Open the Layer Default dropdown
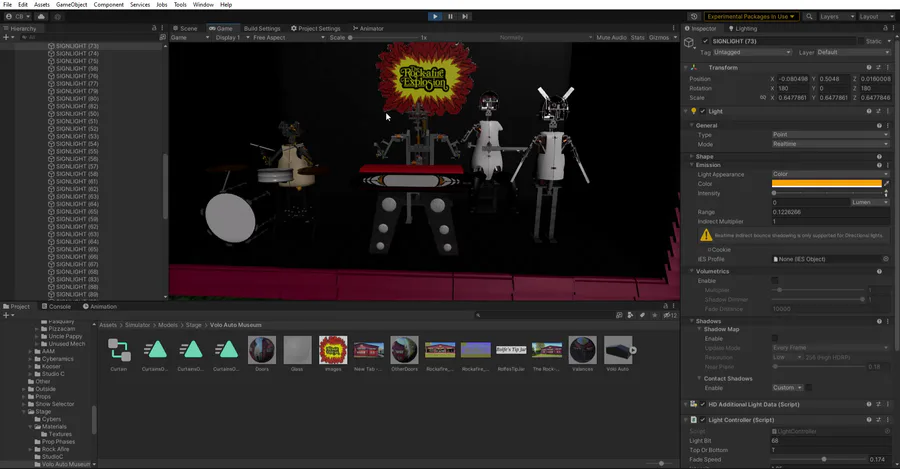 (x=852, y=52)
